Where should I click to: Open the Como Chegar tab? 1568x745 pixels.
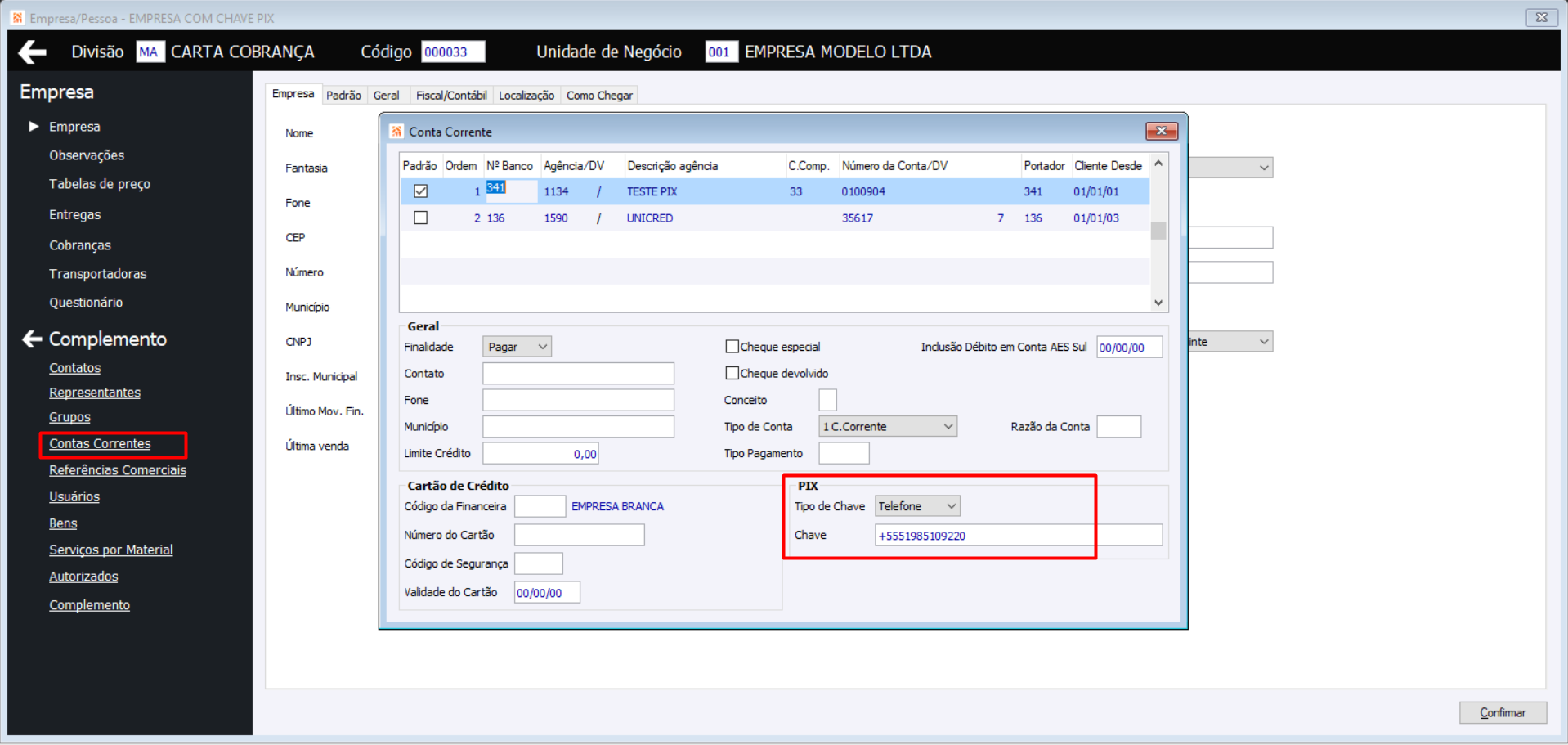click(x=599, y=96)
